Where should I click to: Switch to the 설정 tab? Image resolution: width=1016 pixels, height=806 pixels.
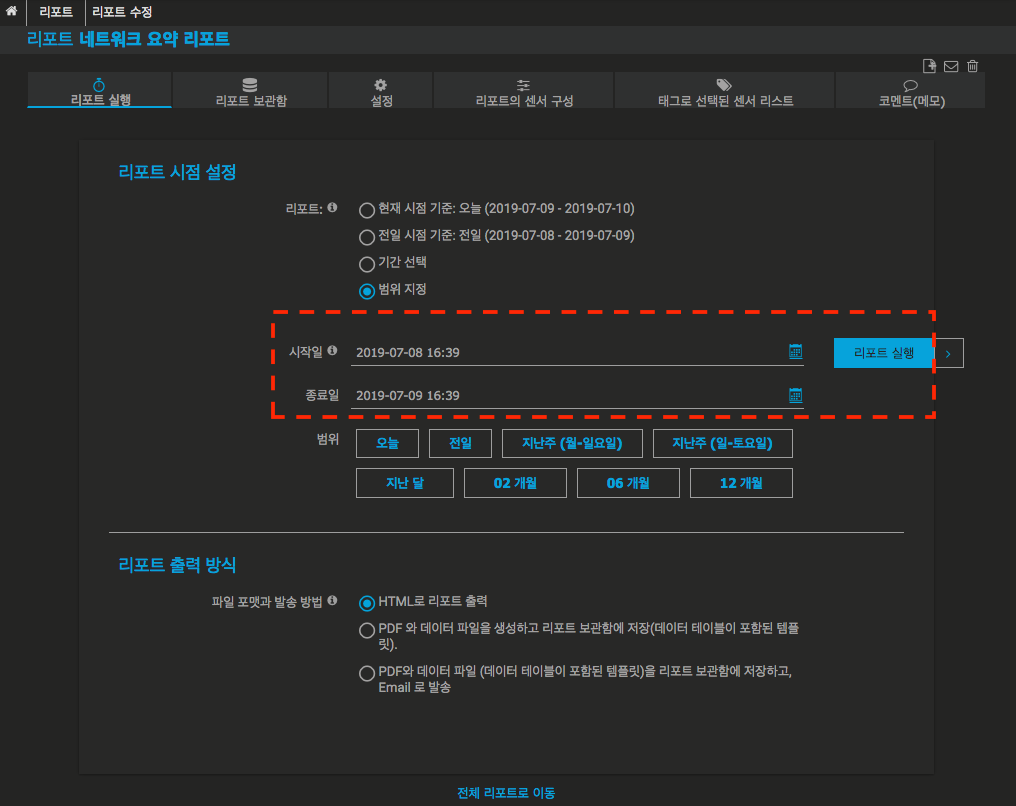point(381,91)
